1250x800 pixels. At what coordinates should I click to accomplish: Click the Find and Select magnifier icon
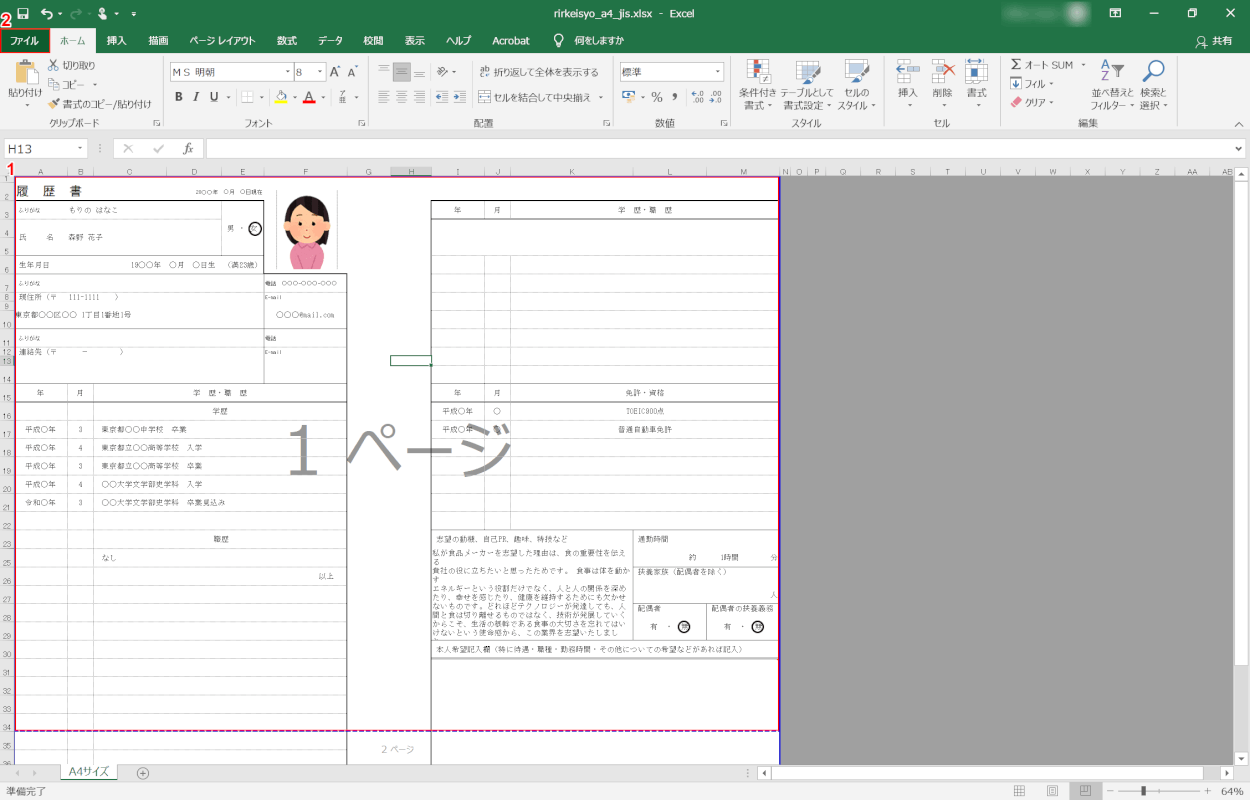(1154, 72)
